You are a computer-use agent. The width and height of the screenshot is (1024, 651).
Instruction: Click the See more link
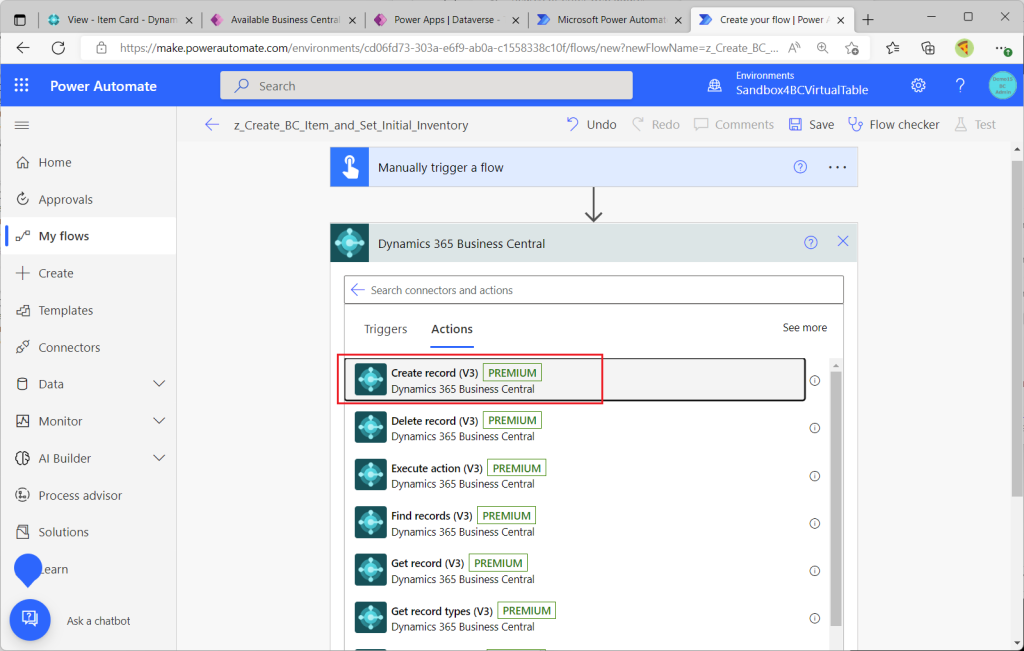[x=805, y=328]
